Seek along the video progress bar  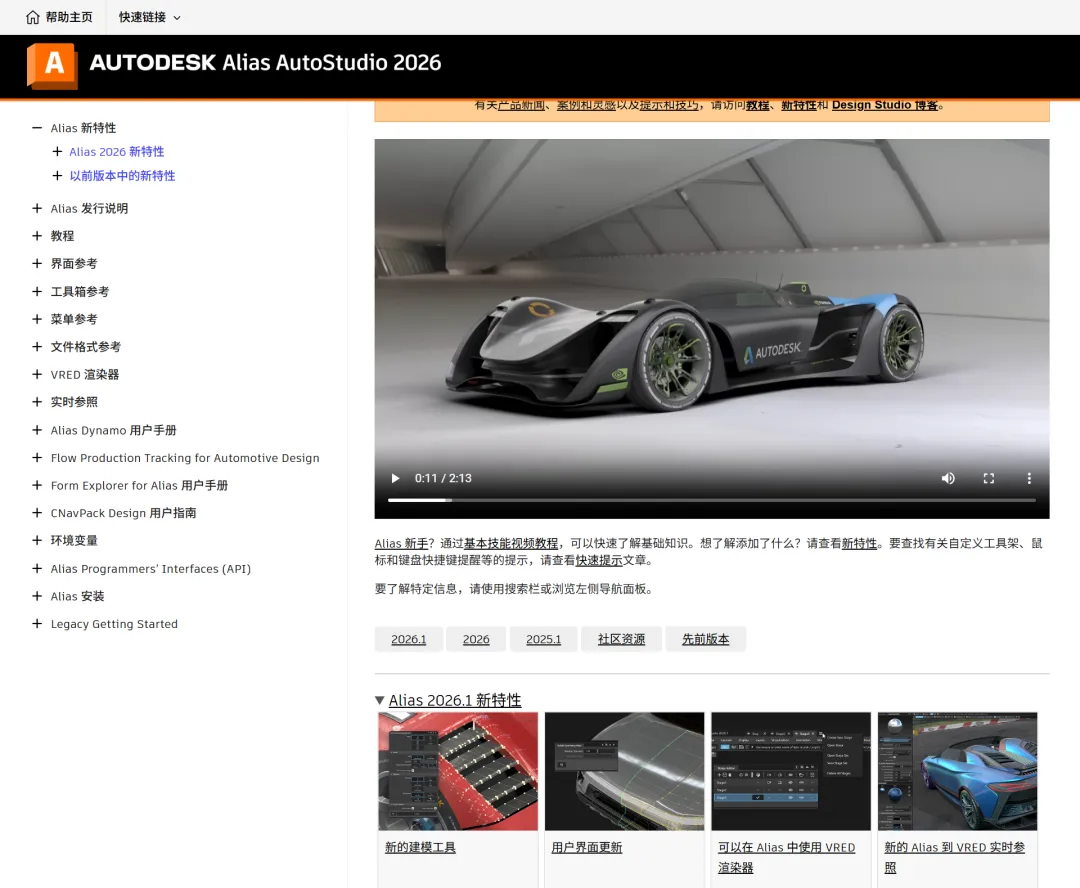[712, 500]
